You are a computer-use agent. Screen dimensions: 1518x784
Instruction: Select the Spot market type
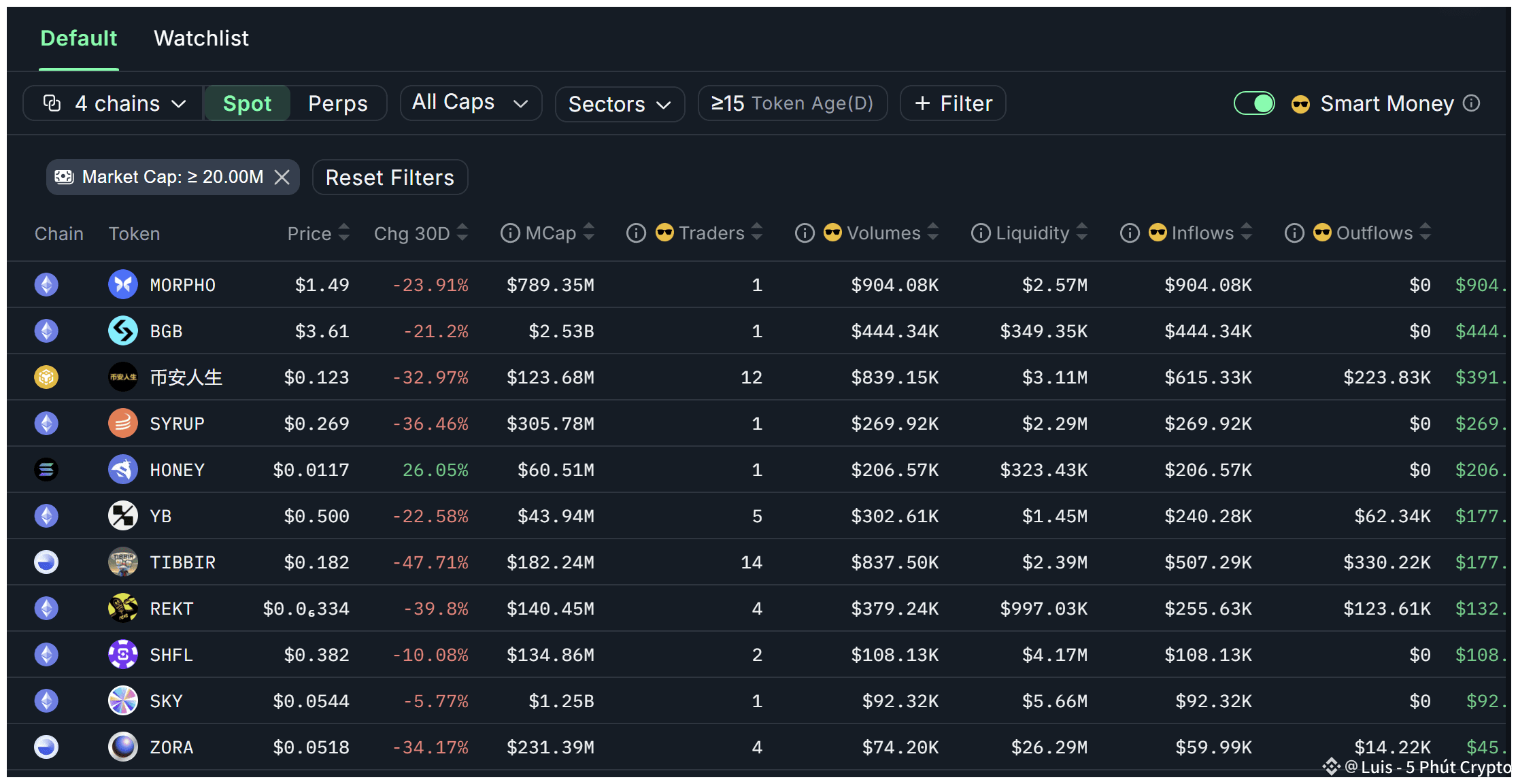247,103
